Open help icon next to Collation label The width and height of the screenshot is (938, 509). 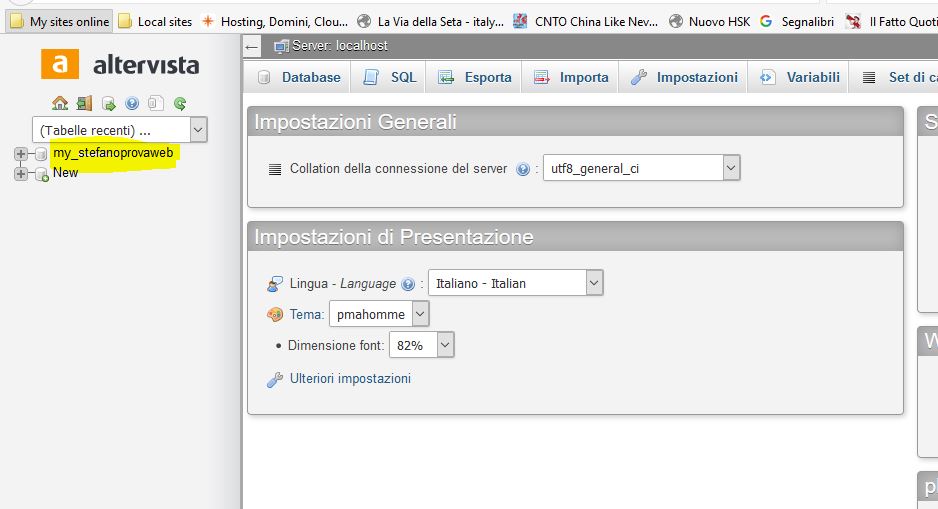[x=523, y=169]
